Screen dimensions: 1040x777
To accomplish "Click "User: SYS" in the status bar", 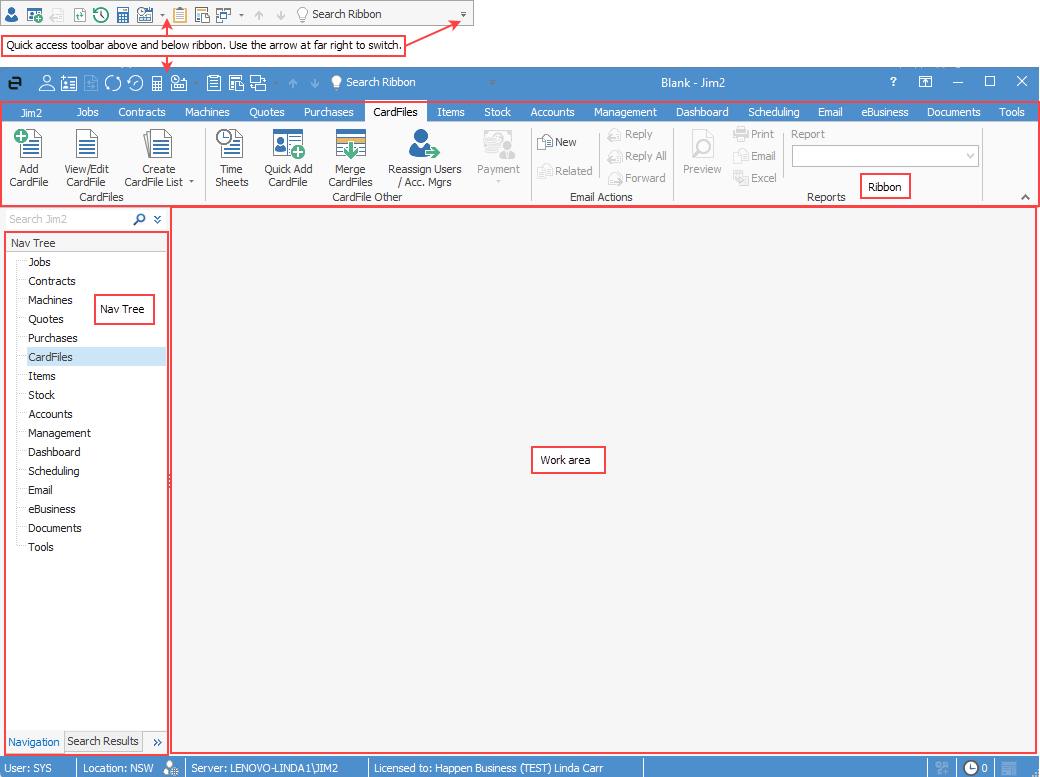I will click(x=28, y=768).
